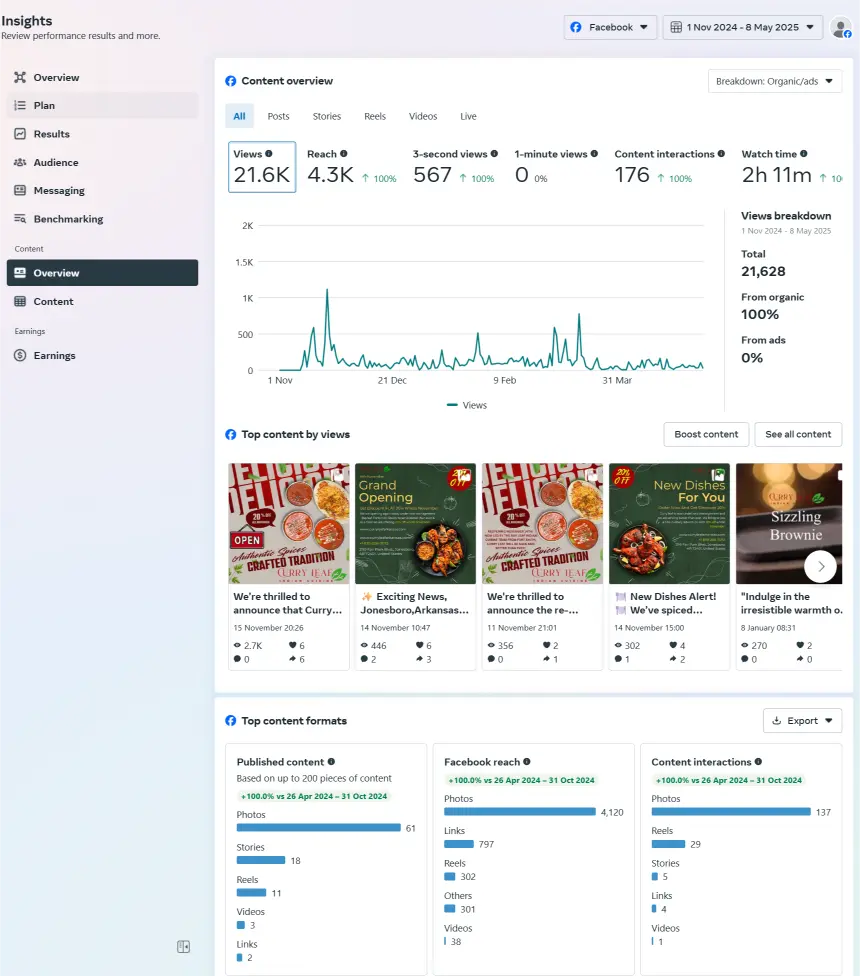Select the Content interactions 176 metric
The height and width of the screenshot is (976, 860).
point(669,167)
